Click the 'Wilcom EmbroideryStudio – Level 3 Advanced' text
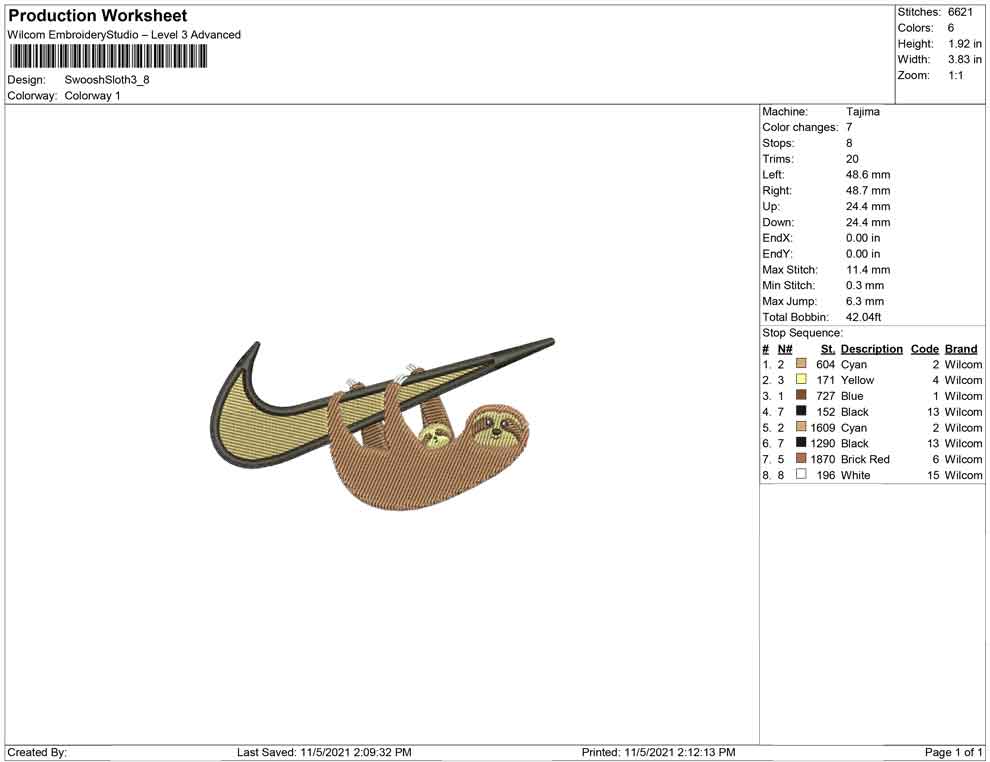 (x=124, y=35)
